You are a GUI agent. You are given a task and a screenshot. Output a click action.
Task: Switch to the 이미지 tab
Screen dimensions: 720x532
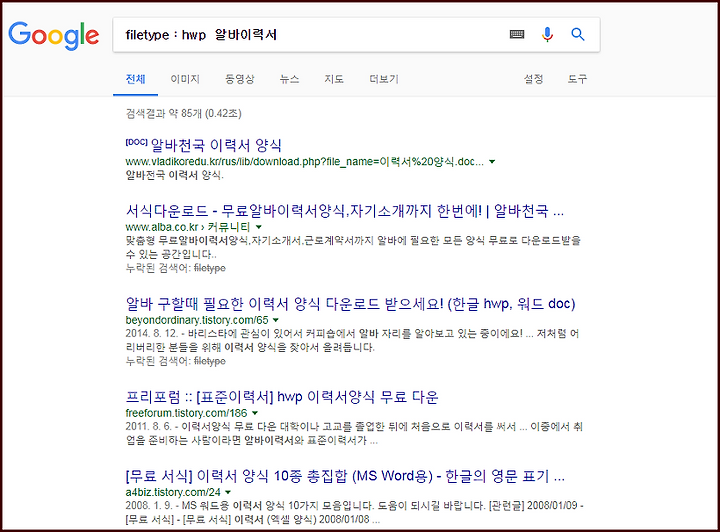point(185,79)
